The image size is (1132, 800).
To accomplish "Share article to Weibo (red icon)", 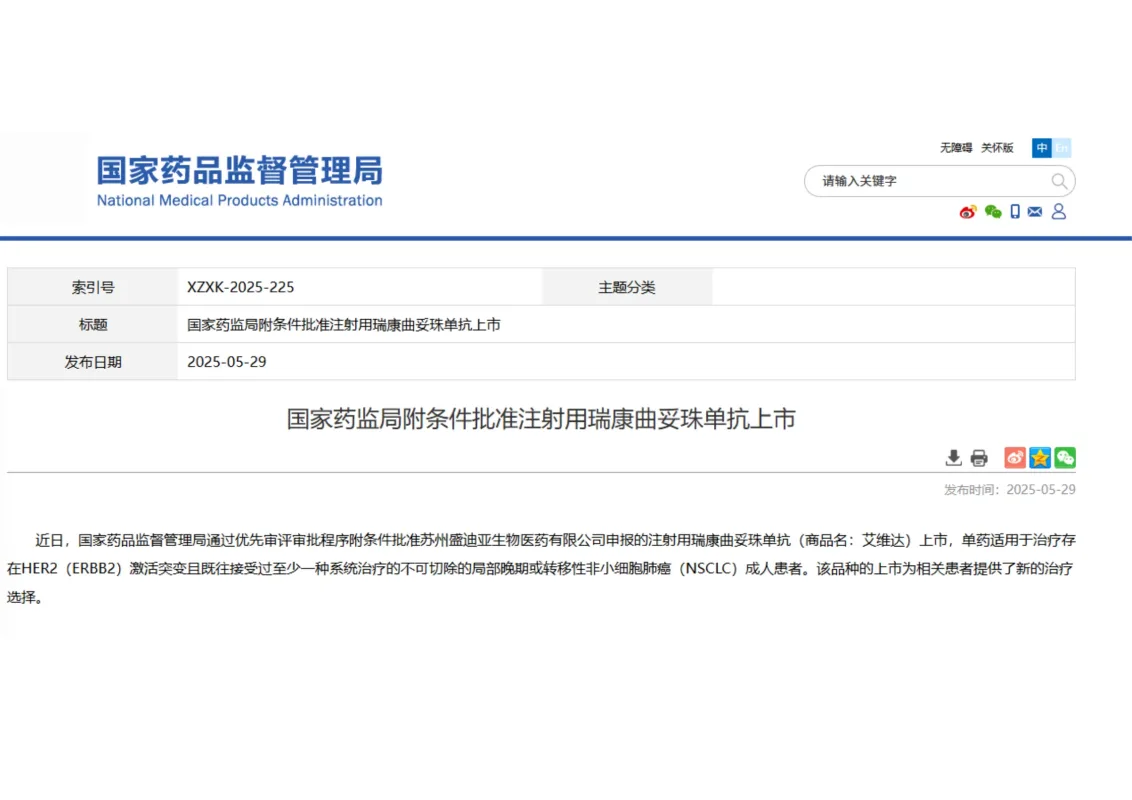I will (1015, 458).
